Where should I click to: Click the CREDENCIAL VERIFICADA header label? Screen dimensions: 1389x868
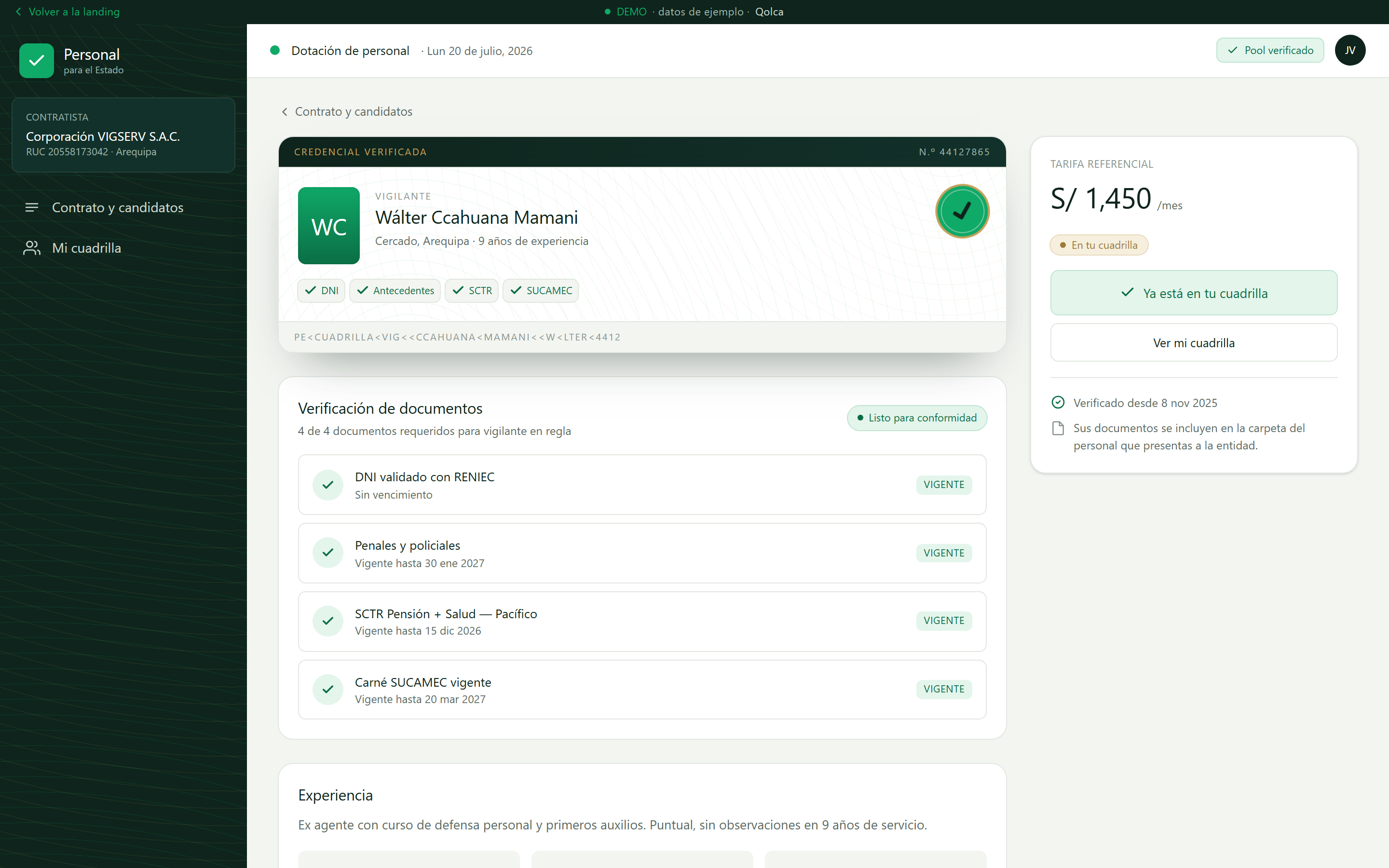click(x=360, y=152)
